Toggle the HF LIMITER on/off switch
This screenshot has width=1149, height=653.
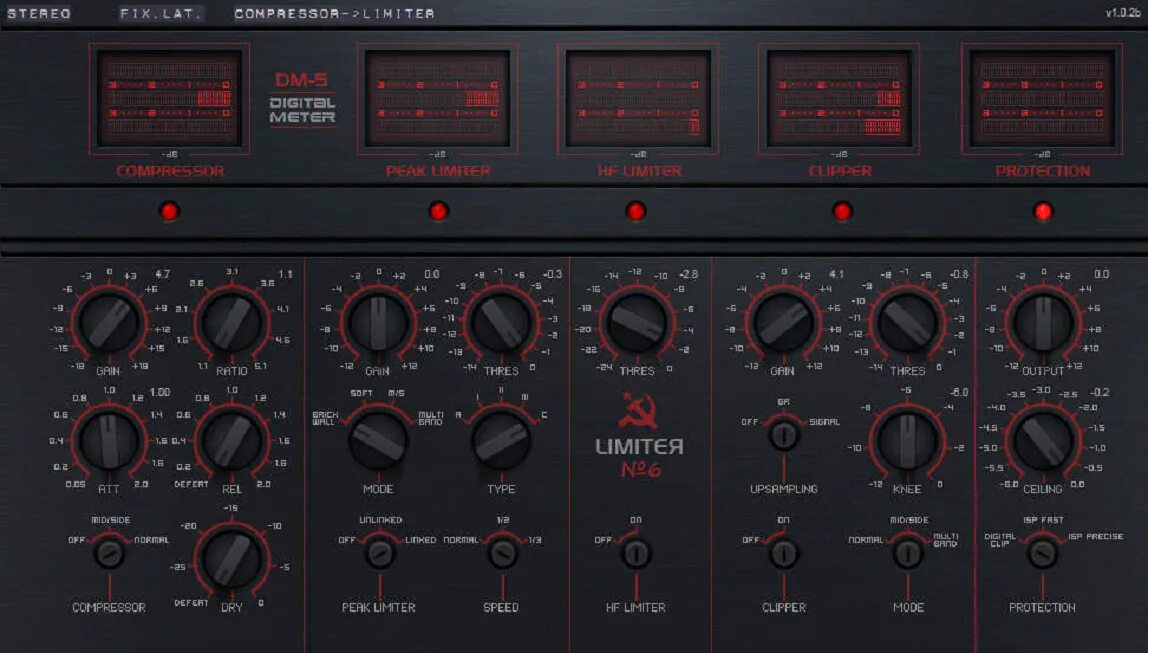(x=636, y=553)
